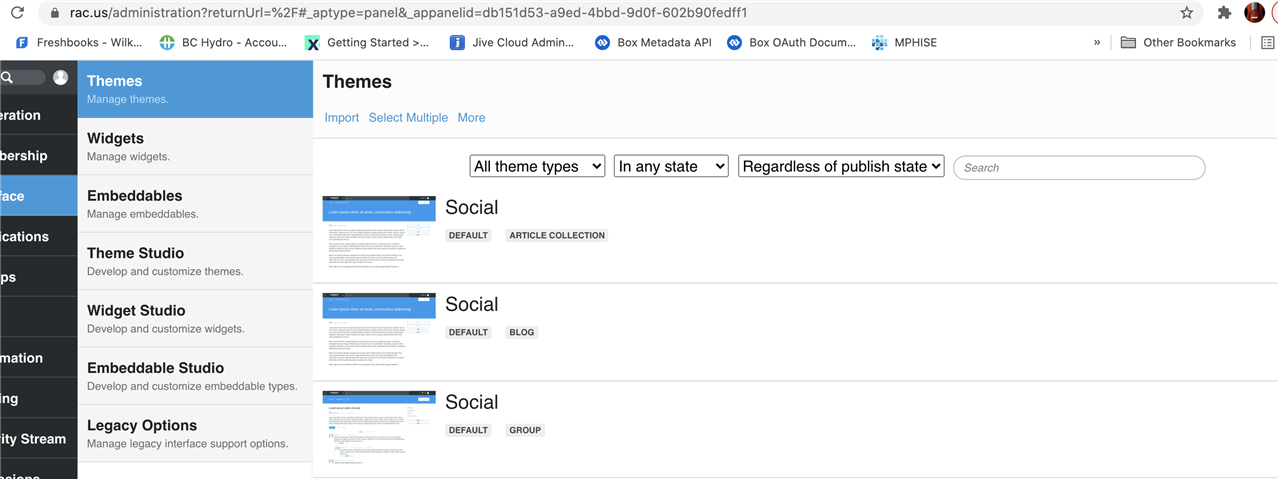
Task: Click the site lock icon in address bar
Action: click(54, 13)
